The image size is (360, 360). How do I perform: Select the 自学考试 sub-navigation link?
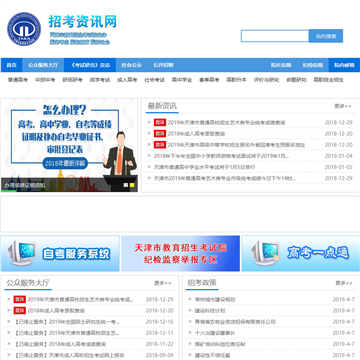click(100, 80)
